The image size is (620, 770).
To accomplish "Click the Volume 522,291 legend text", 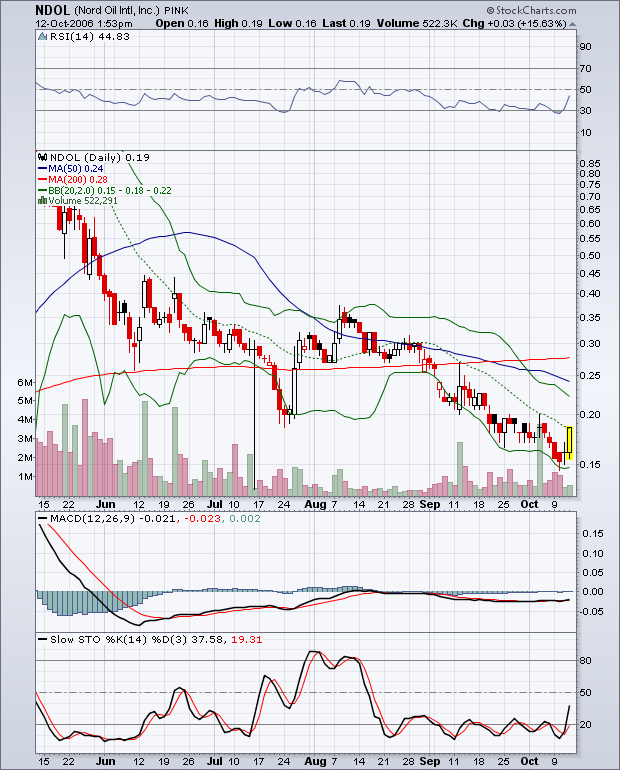I will click(x=83, y=201).
